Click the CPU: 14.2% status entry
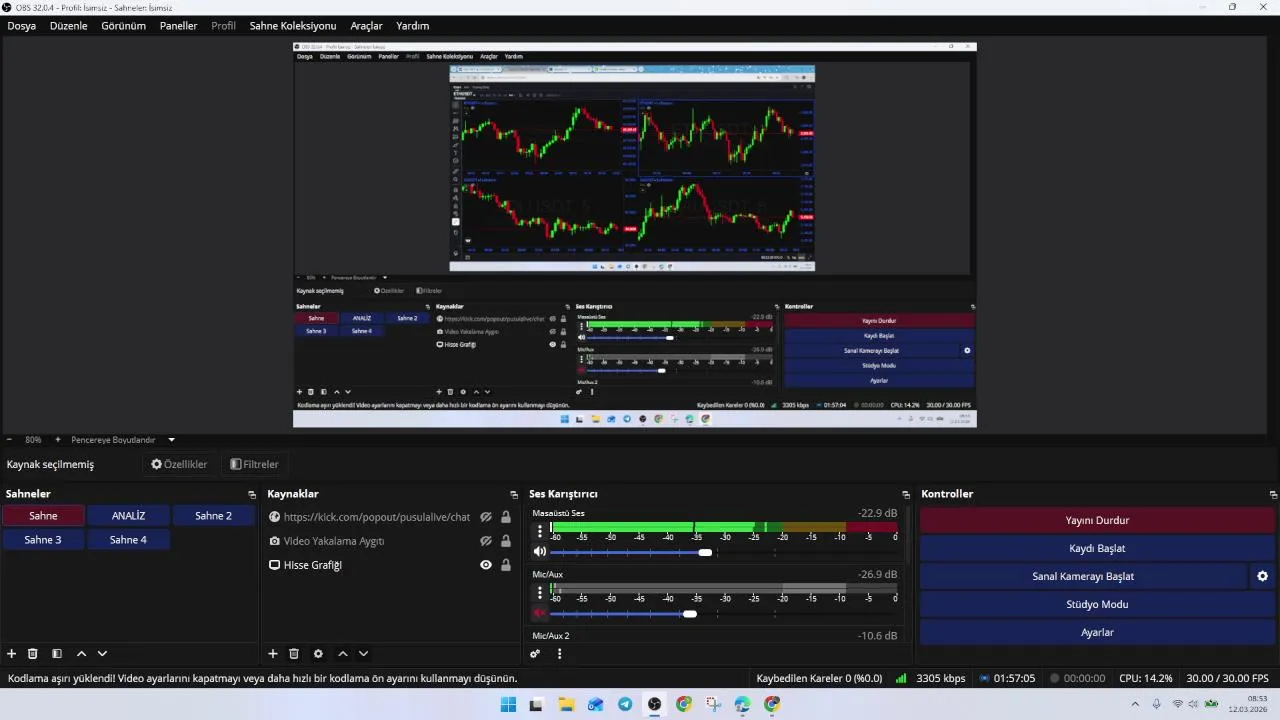This screenshot has height=720, width=1280. click(x=1146, y=678)
